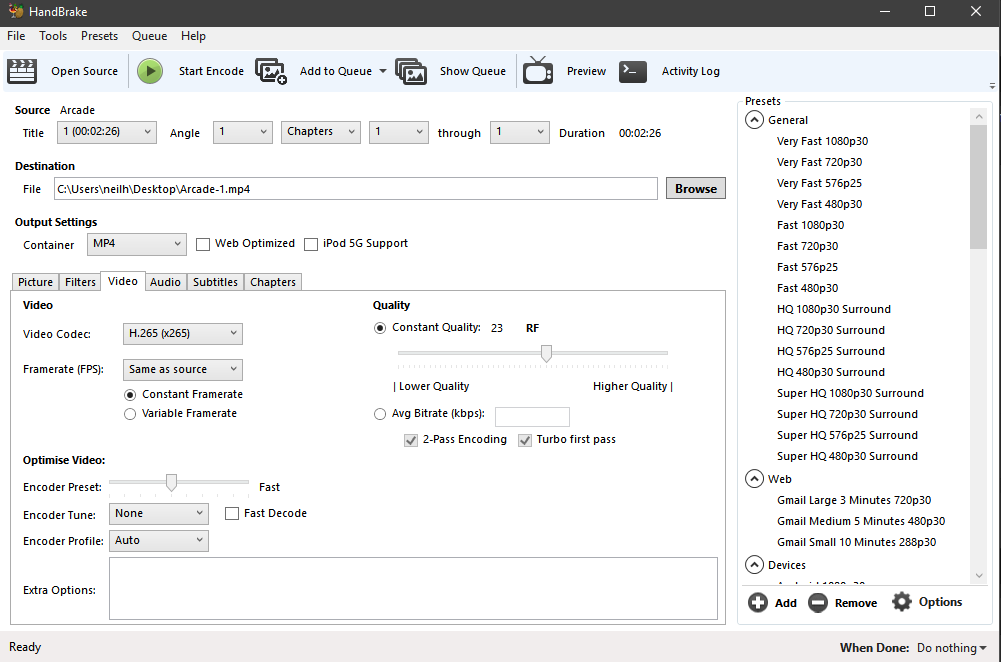Click the plus icon for Add preset
This screenshot has height=662, width=1001.
[758, 602]
